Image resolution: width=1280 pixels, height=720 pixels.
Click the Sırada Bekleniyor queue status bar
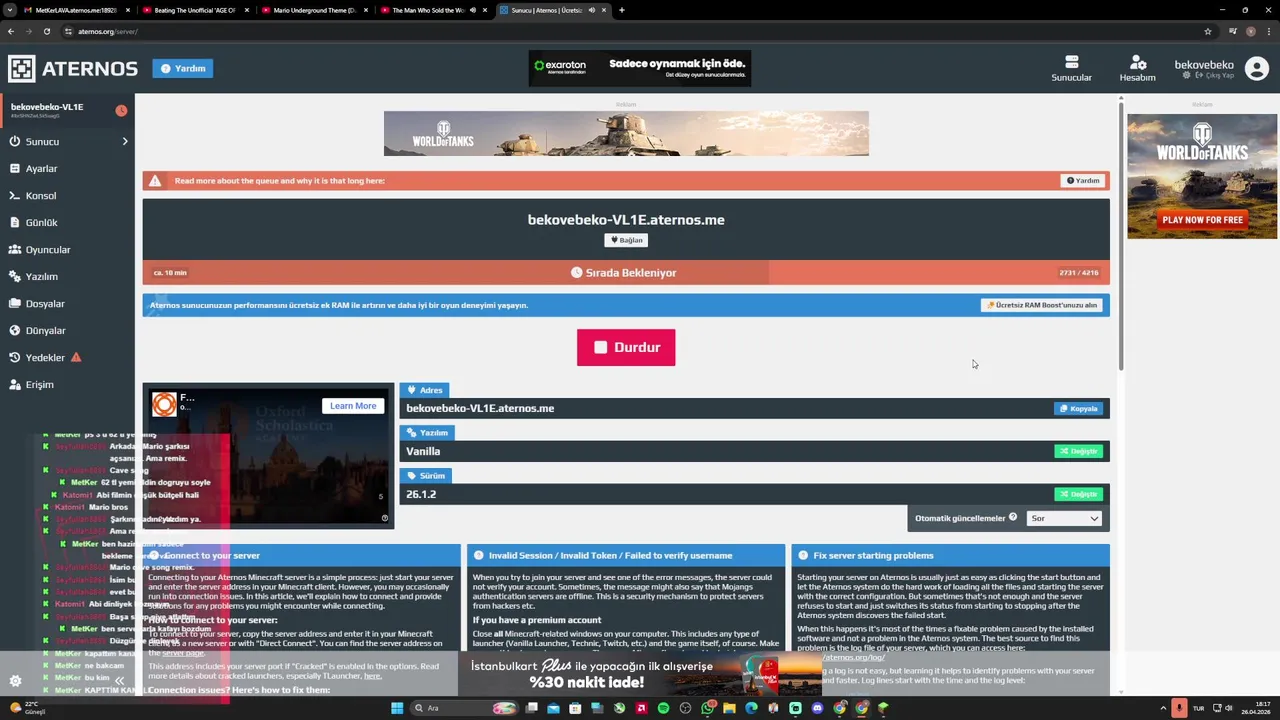tap(626, 272)
